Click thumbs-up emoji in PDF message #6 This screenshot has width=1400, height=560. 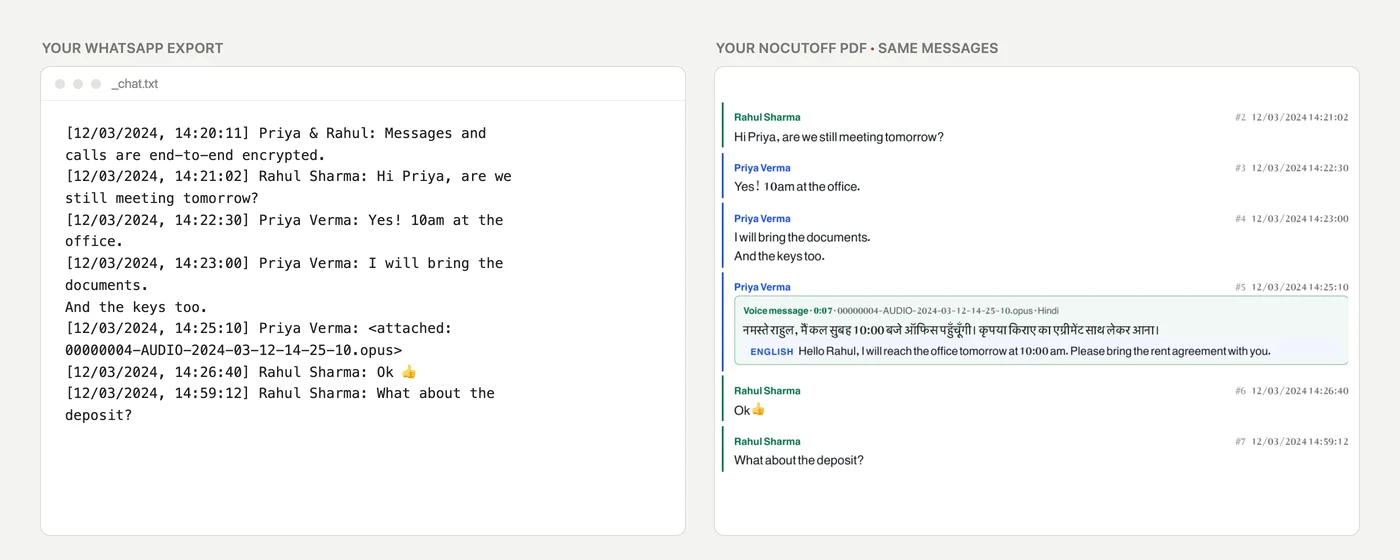(x=758, y=410)
